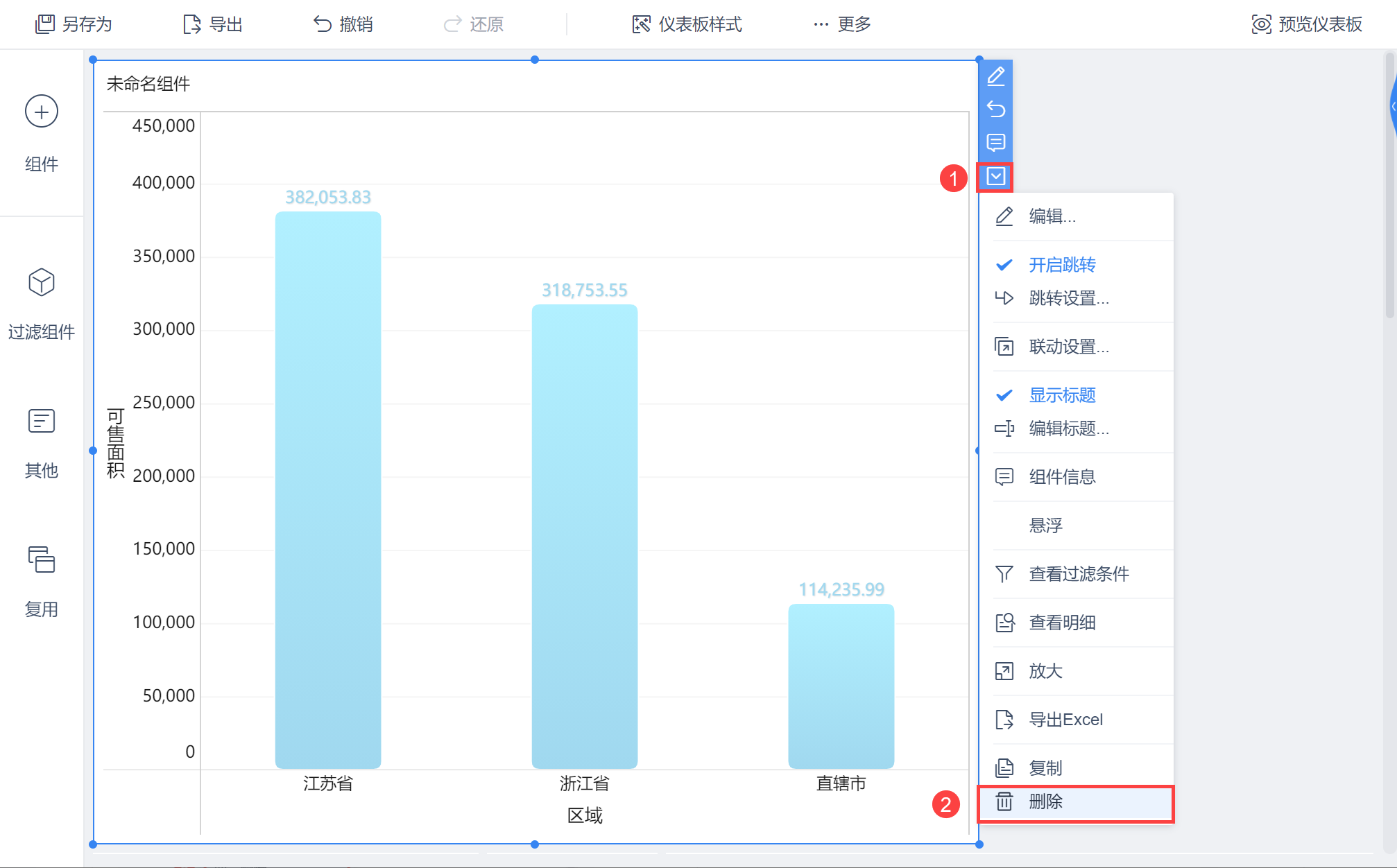Screen dimensions: 1397x868
Task: Expand the 更多 more options menu
Action: pos(842,24)
